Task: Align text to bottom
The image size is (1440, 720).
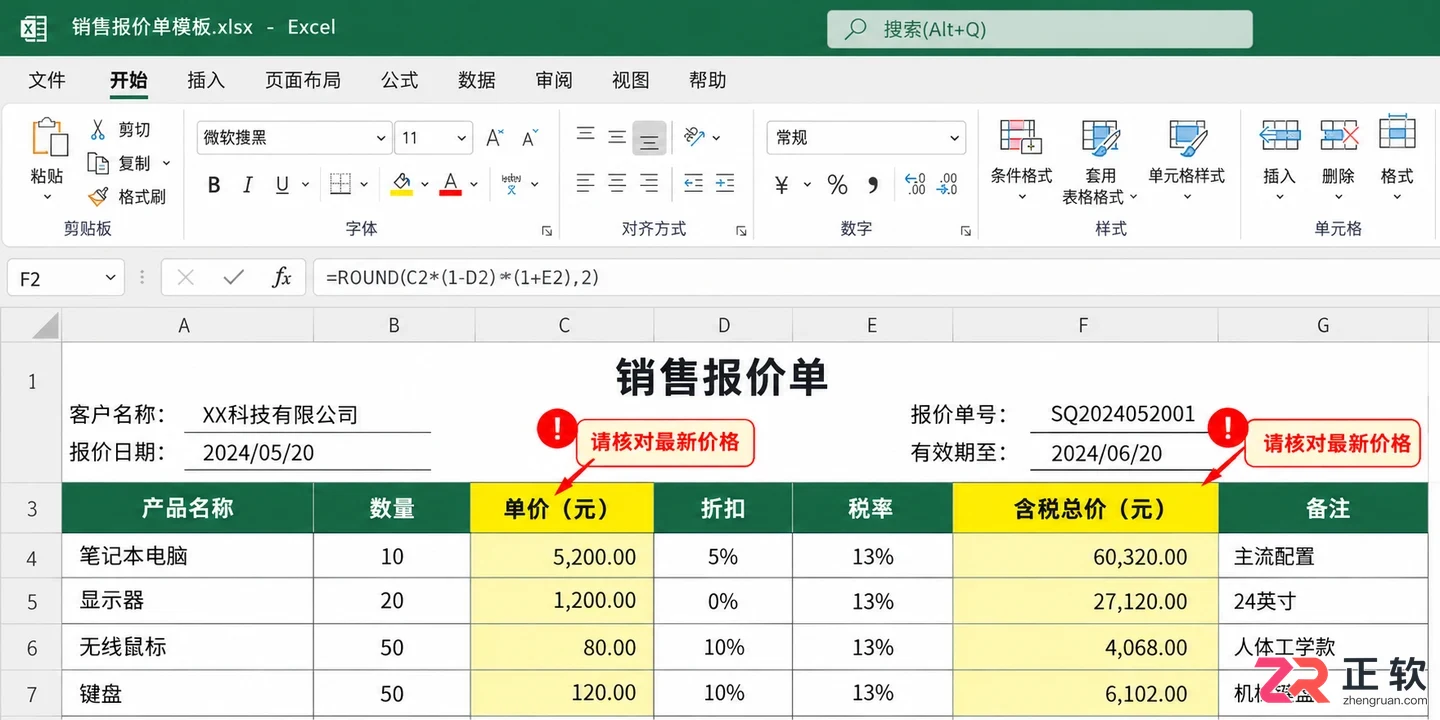Action: pyautogui.click(x=649, y=138)
